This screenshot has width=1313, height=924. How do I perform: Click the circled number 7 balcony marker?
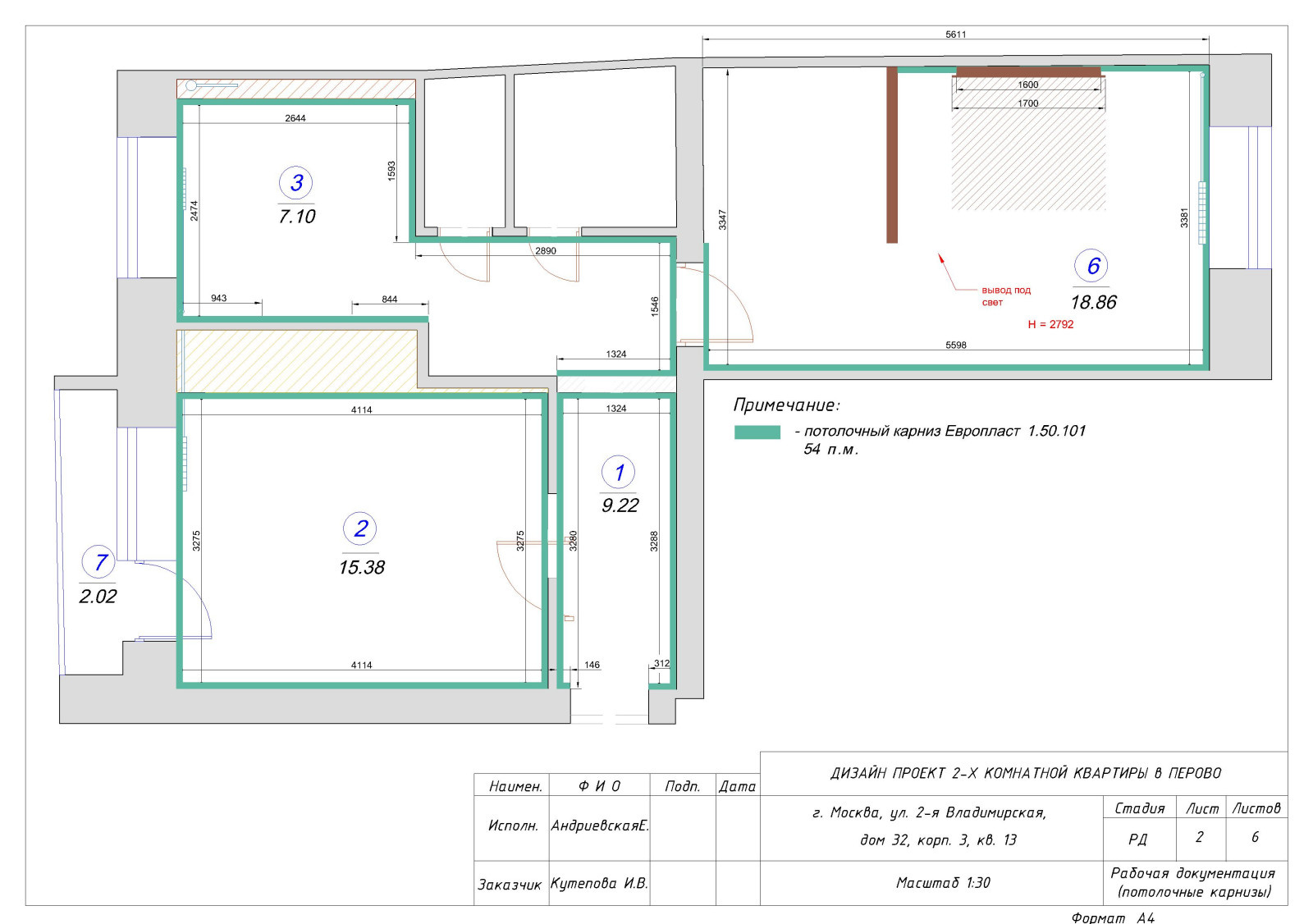pyautogui.click(x=99, y=562)
